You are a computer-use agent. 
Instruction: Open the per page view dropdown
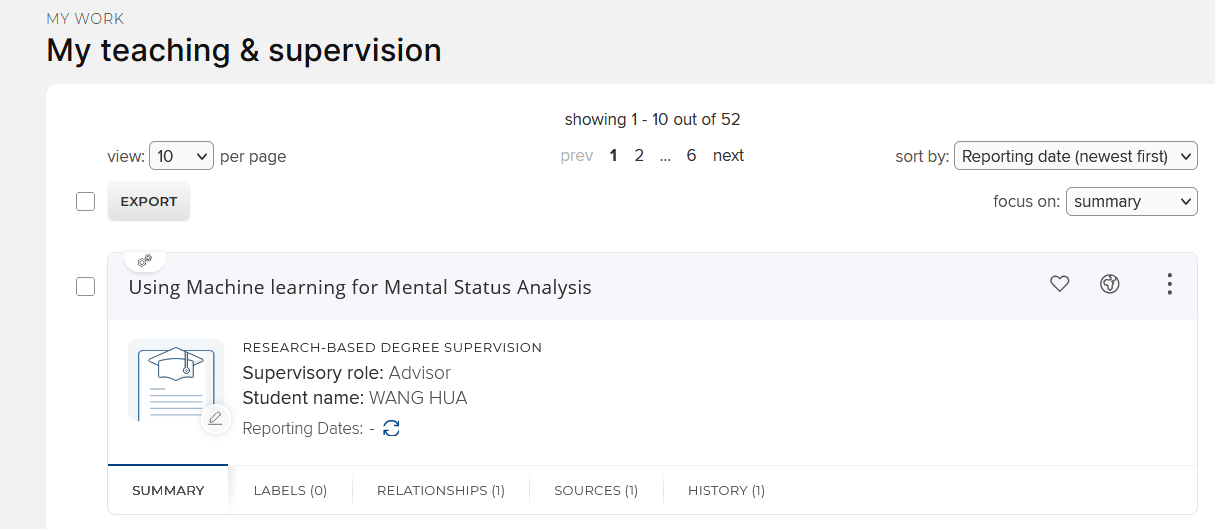181,156
